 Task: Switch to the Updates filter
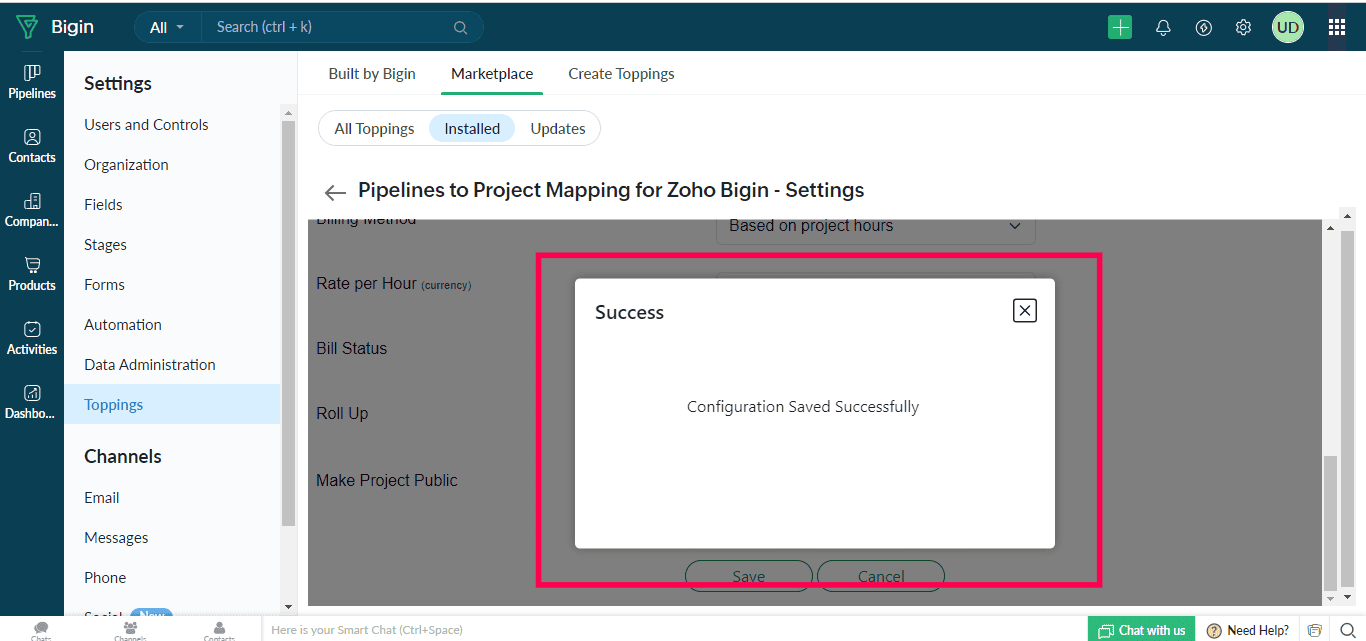click(x=558, y=129)
